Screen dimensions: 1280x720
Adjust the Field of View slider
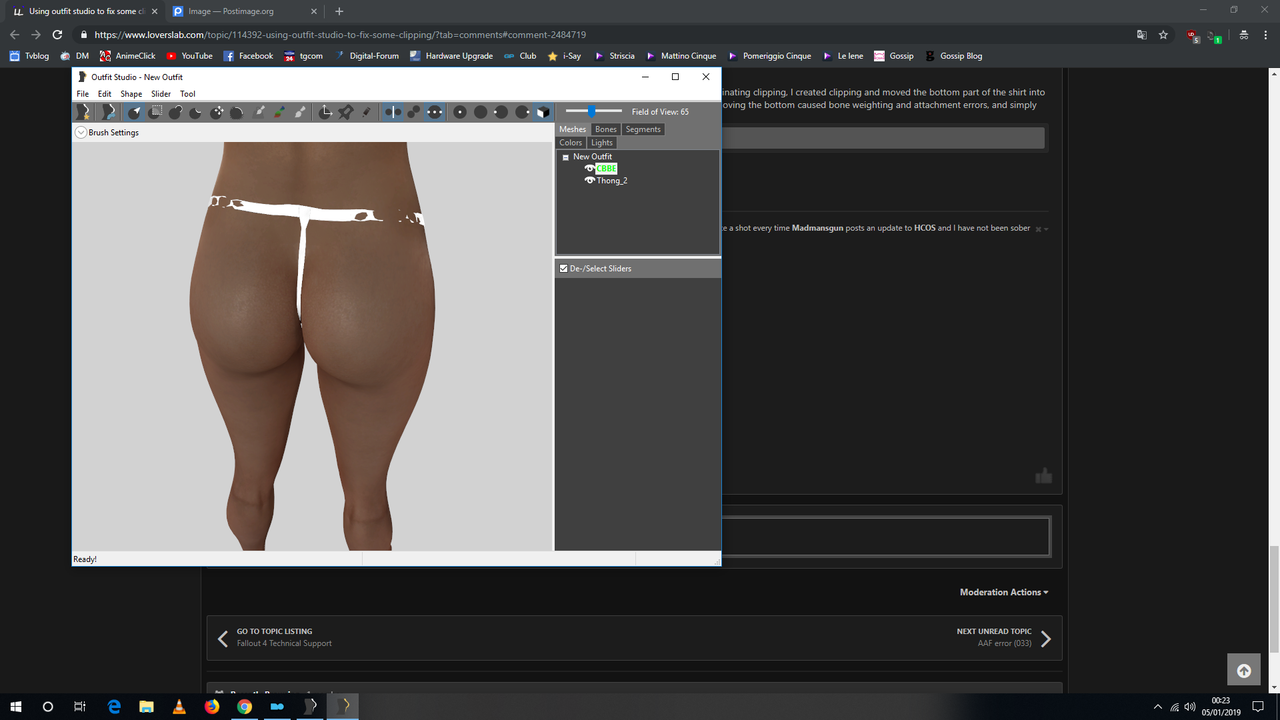593,111
